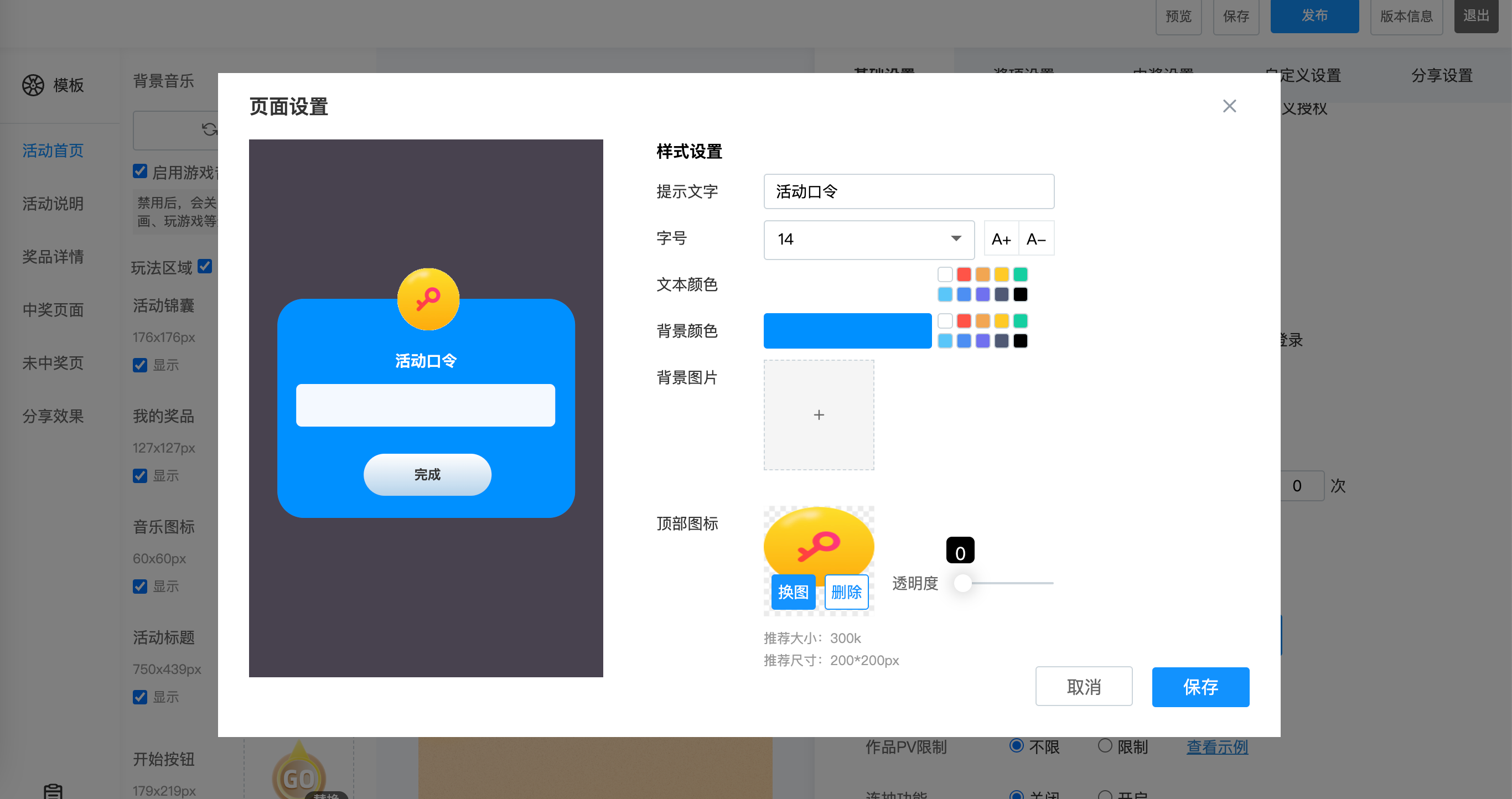Pick purple swatch for 文本颜色
Screen dimensions: 1512x799
tap(982, 294)
